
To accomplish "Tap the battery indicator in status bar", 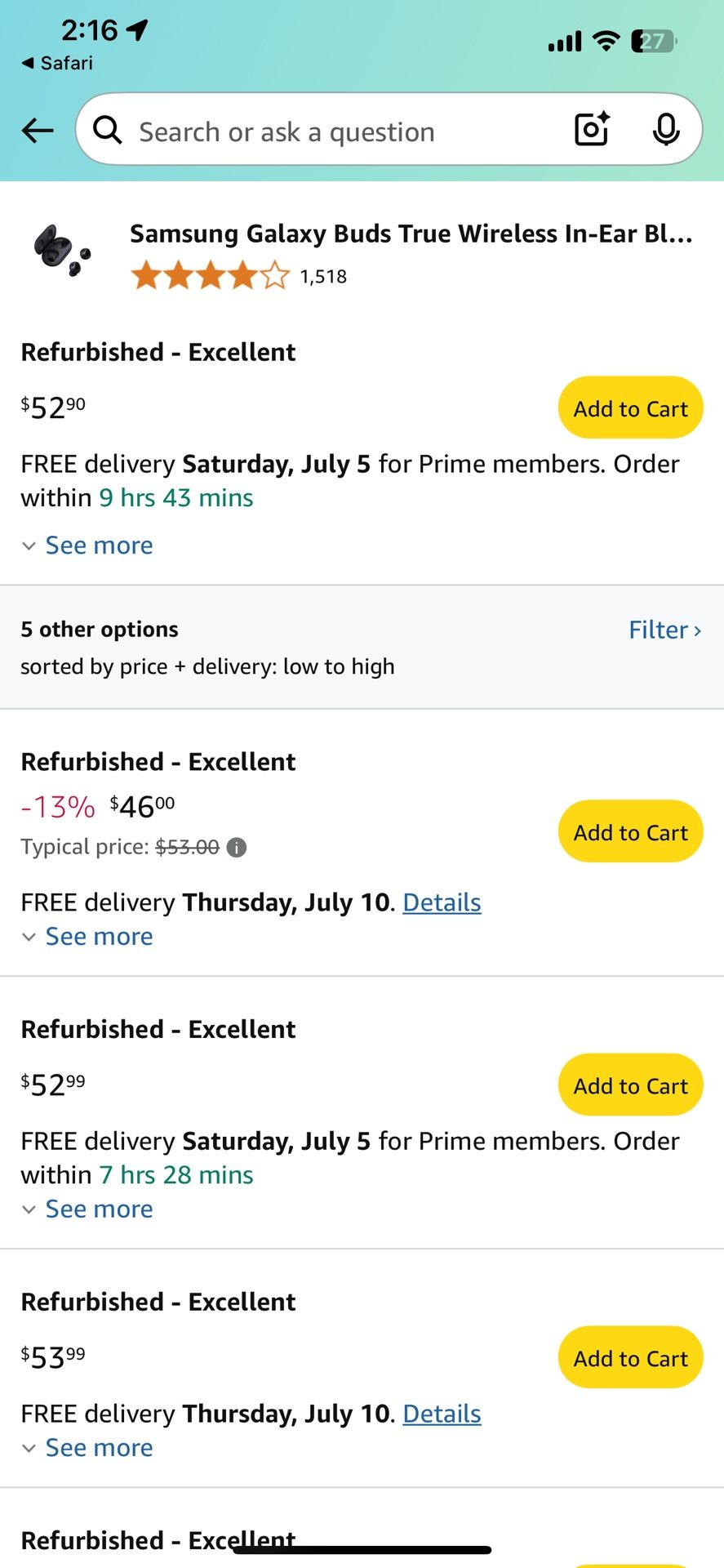I will coord(653,41).
